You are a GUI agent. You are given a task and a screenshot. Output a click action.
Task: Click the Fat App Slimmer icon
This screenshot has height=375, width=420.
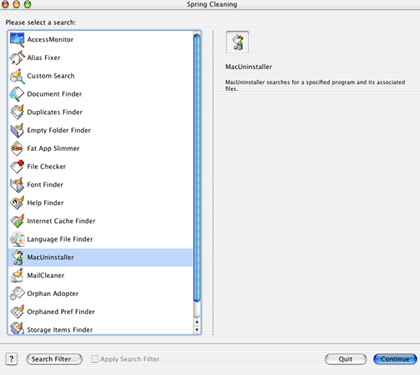17,148
